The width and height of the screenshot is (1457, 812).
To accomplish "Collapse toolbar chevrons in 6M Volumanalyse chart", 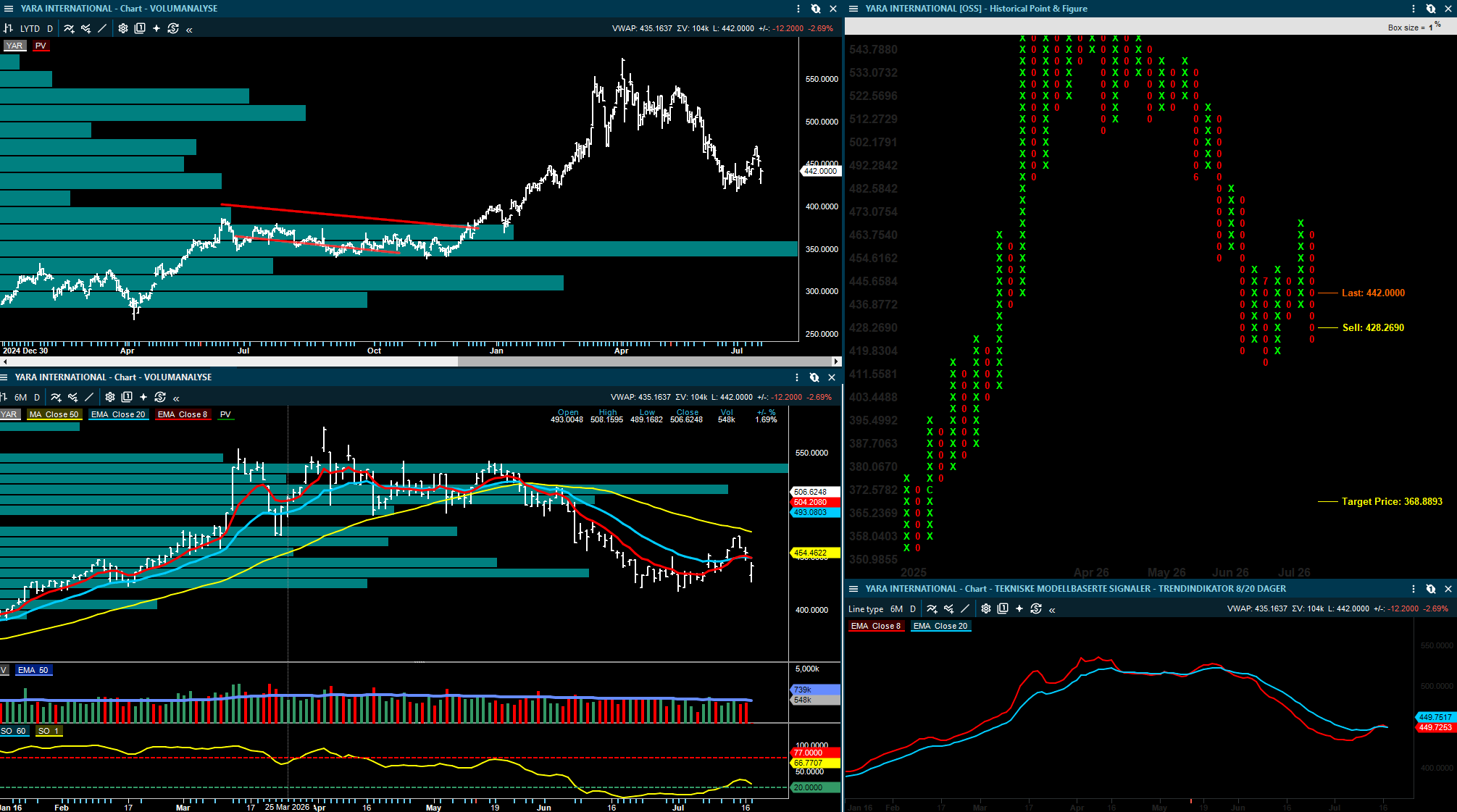I will [176, 398].
